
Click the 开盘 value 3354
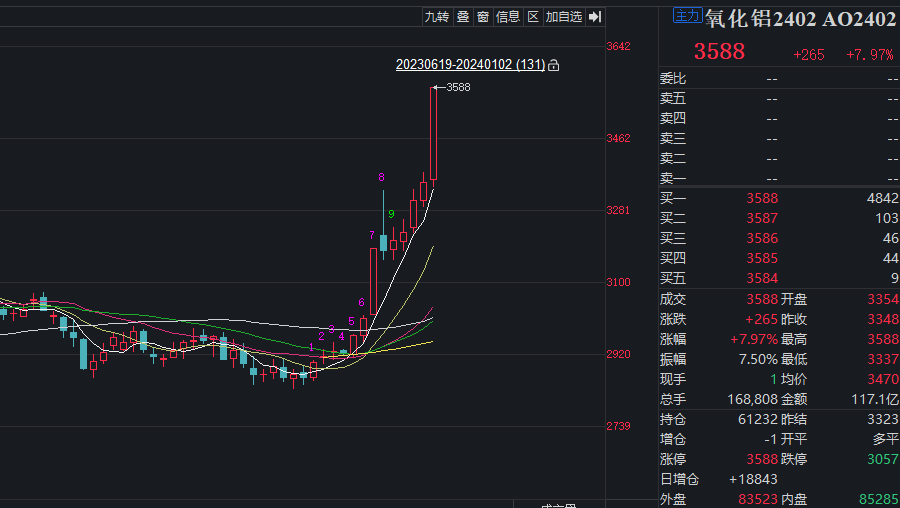883,299
